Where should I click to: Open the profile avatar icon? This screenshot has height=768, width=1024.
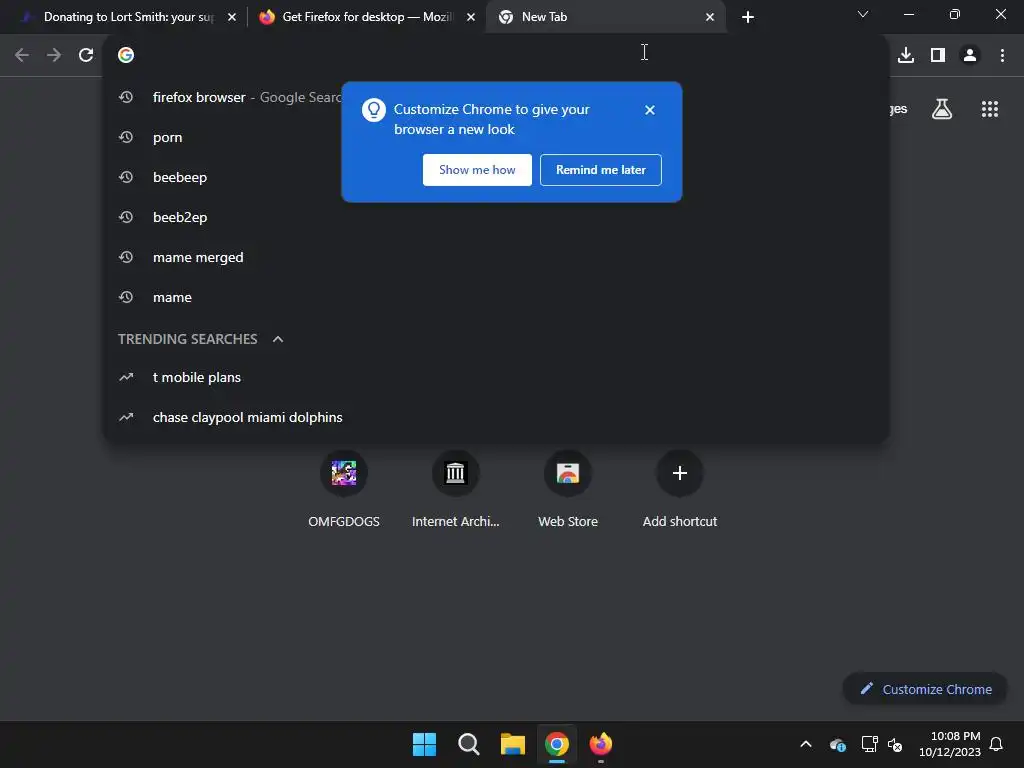pos(970,56)
